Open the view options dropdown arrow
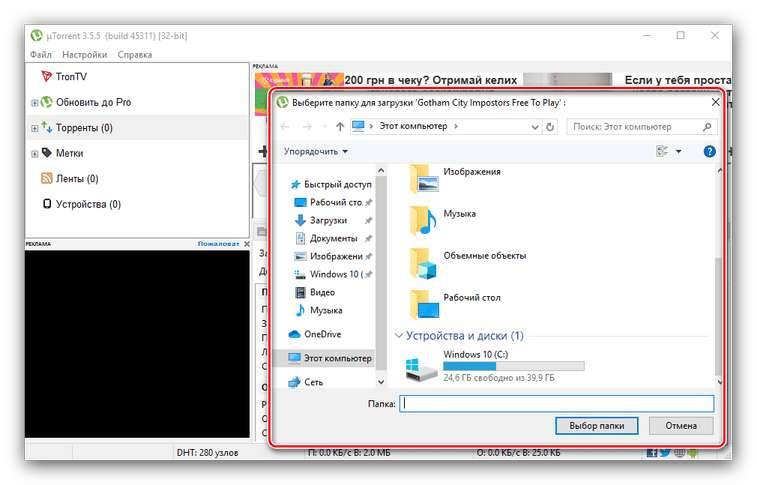Image resolution: width=757 pixels, height=485 pixels. (x=678, y=152)
